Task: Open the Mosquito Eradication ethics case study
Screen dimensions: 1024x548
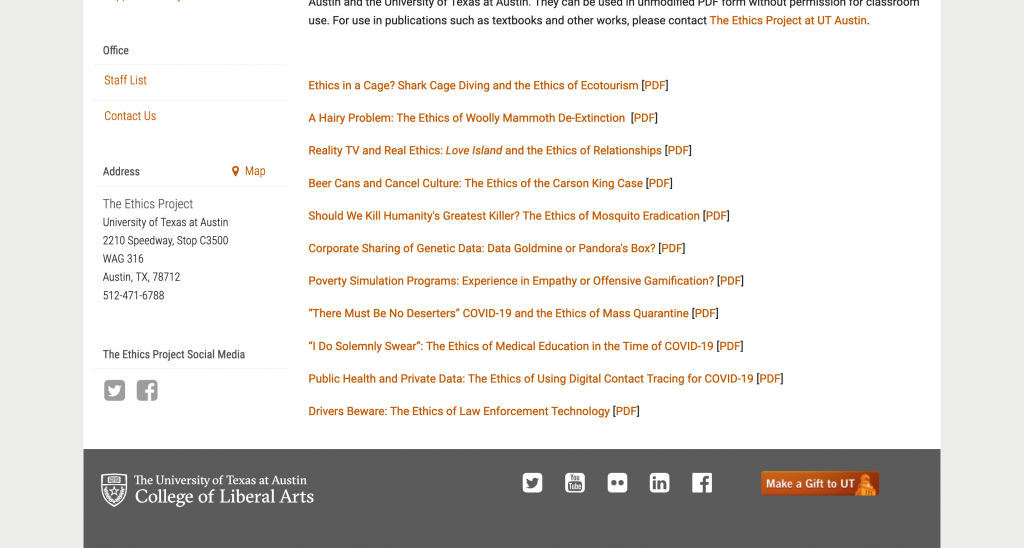Action: 504,216
